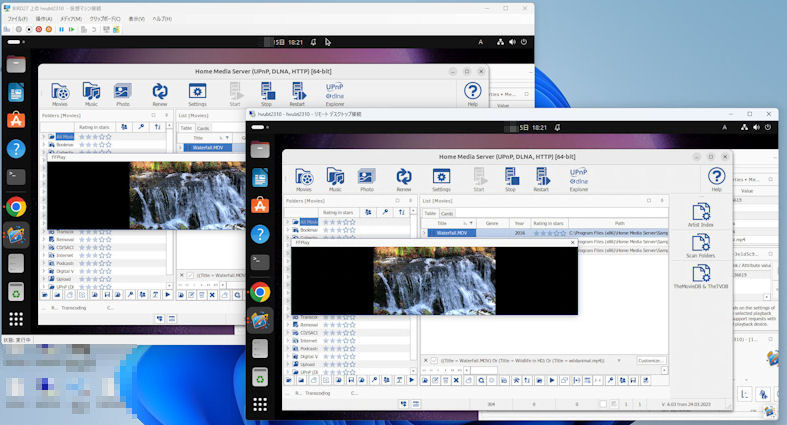Click the play icon in folders bottom toolbar
The width and height of the screenshot is (787, 425).
pyautogui.click(x=412, y=380)
